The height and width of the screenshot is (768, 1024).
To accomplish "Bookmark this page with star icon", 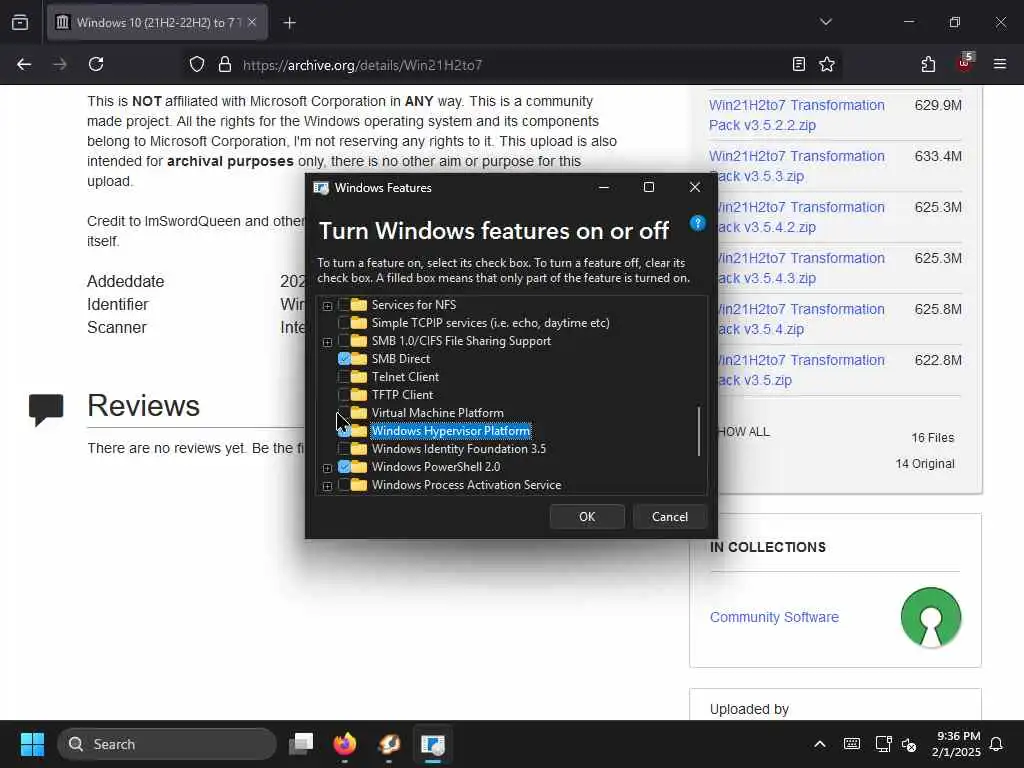I will pyautogui.click(x=827, y=64).
